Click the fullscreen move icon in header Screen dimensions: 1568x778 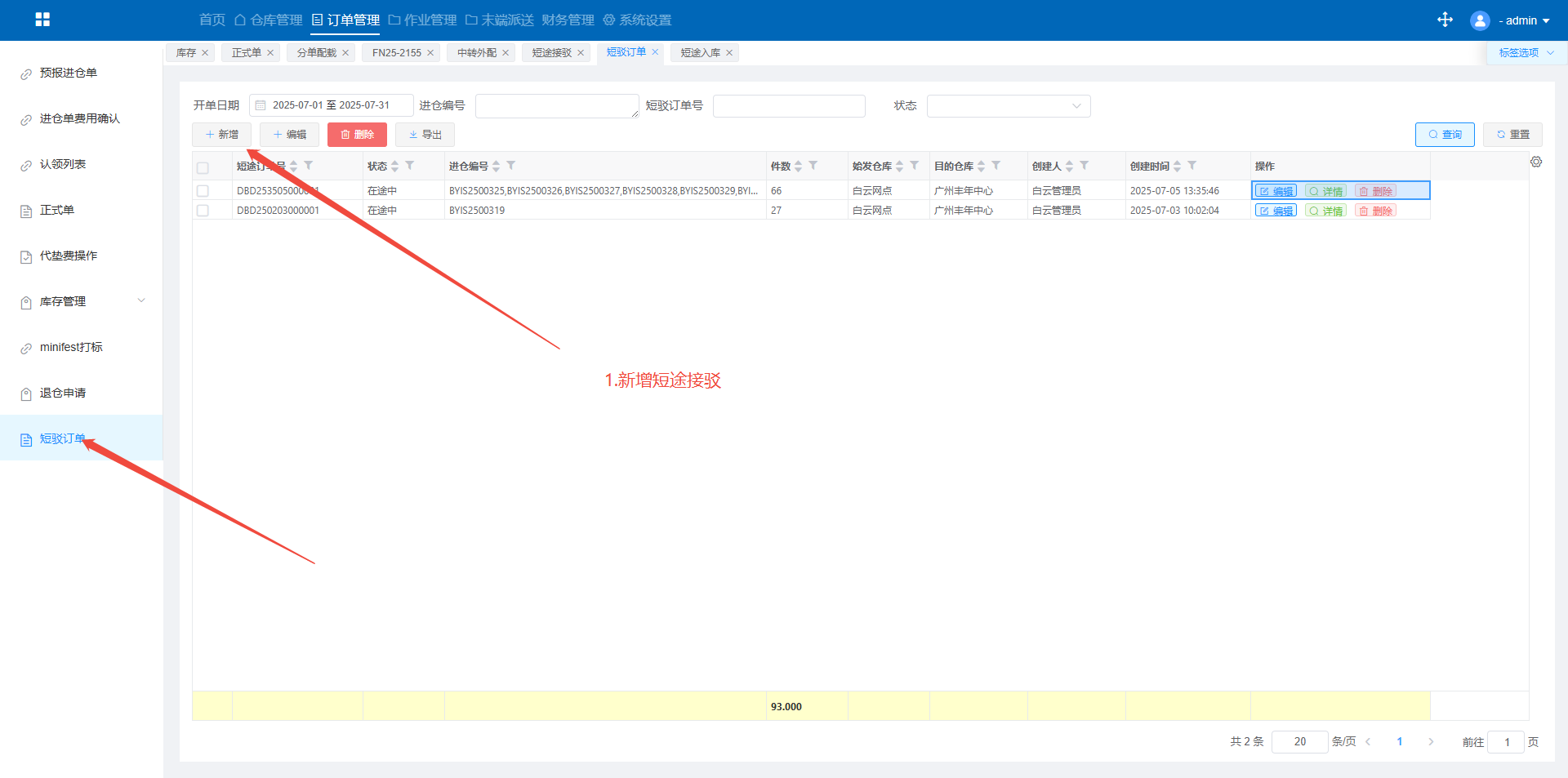pyautogui.click(x=1445, y=20)
